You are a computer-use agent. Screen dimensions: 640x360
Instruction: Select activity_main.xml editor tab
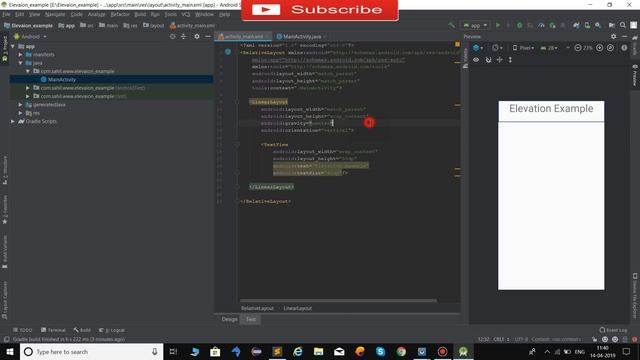pos(244,36)
